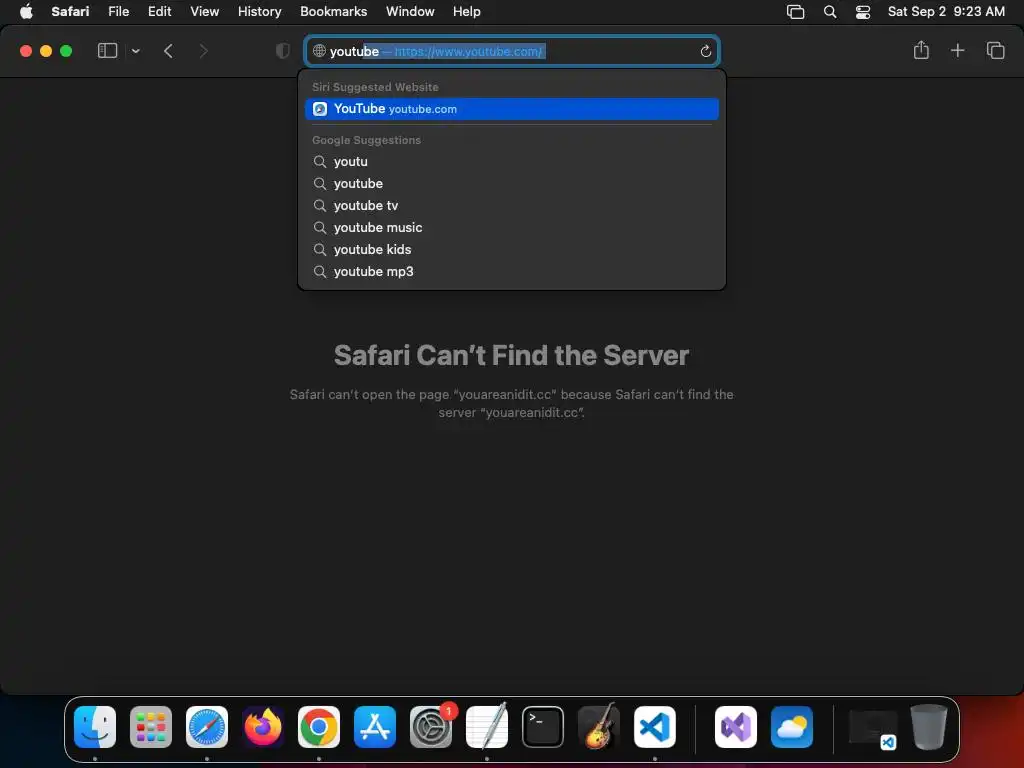The image size is (1024, 768).
Task: Expand the tab group dropdown chevron
Action: [x=136, y=51]
